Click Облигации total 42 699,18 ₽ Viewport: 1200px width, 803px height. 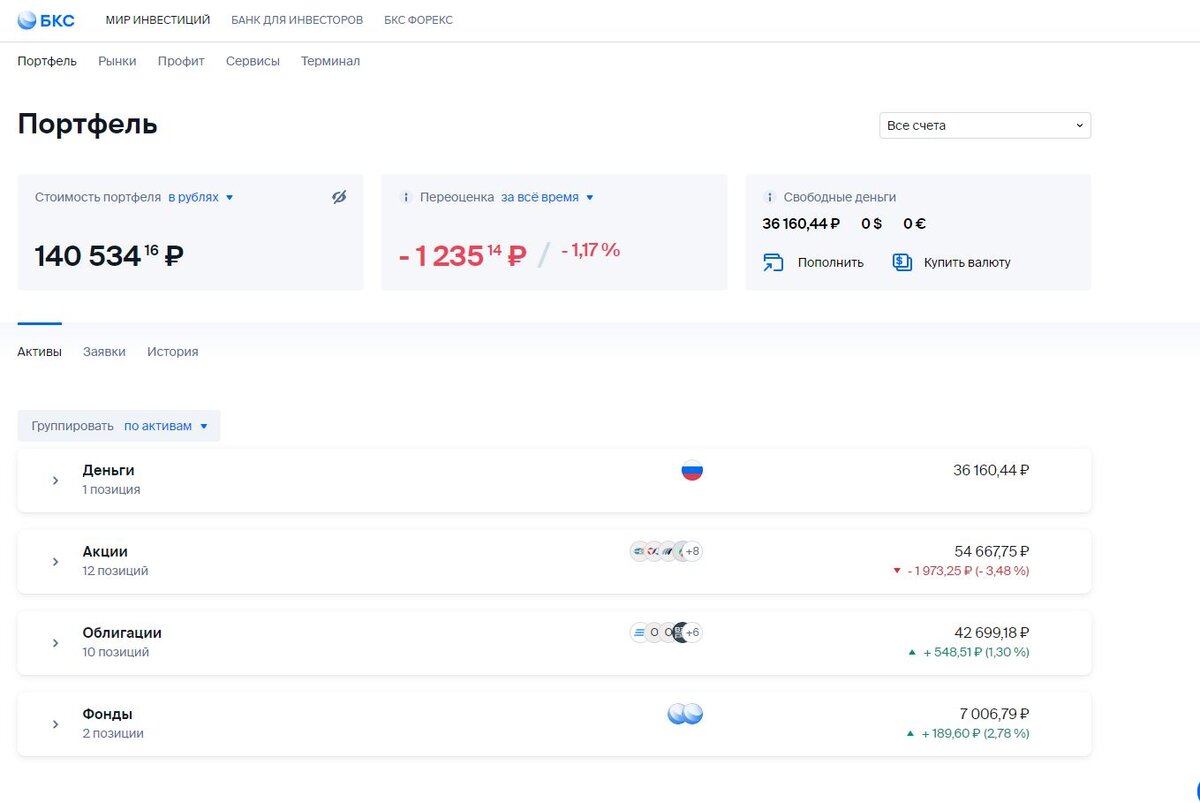(x=992, y=632)
